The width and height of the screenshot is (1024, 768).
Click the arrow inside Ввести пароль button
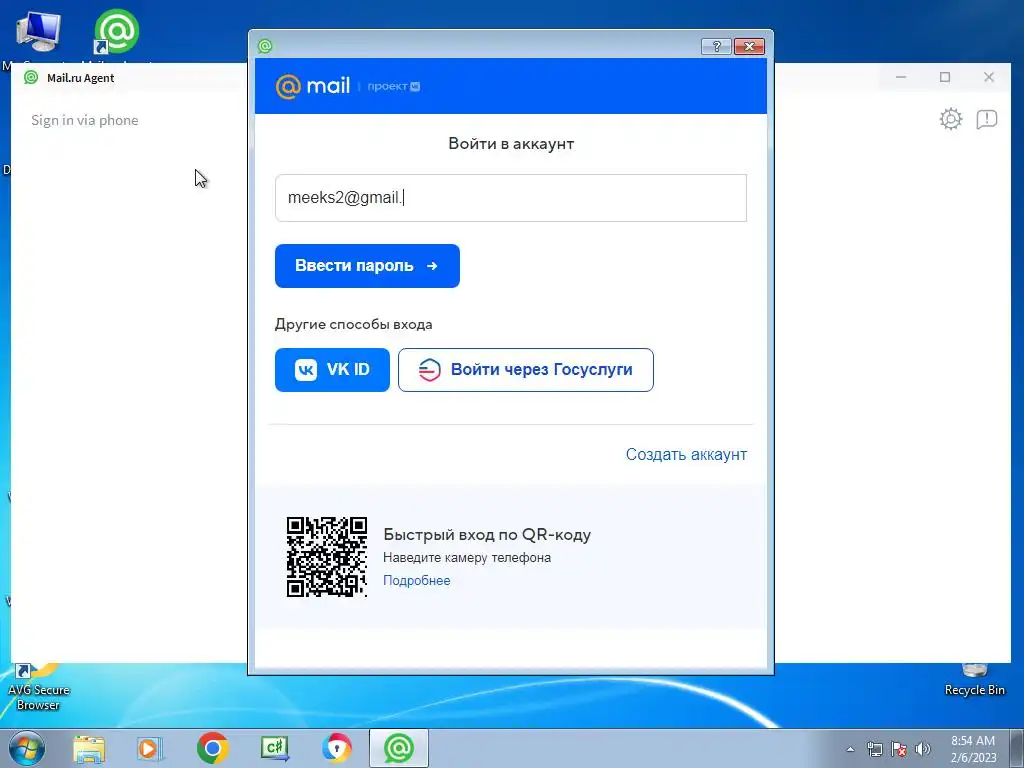click(x=432, y=266)
